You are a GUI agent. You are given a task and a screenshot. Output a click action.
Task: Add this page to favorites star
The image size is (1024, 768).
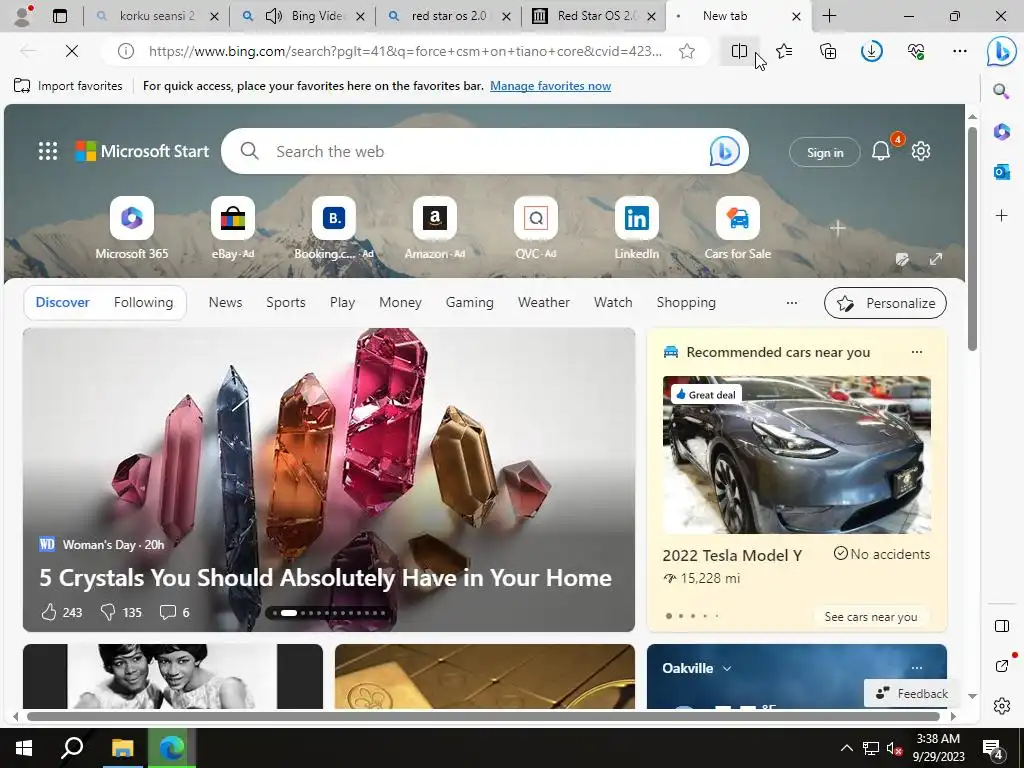[686, 51]
